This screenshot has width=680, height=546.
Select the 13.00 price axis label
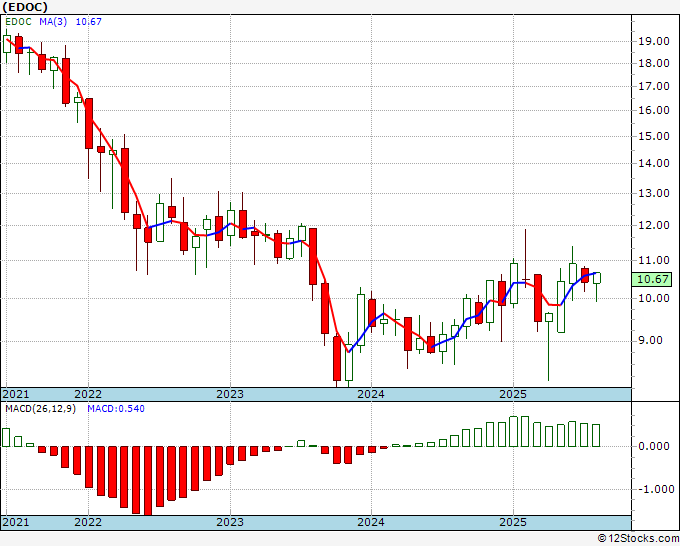[x=654, y=193]
